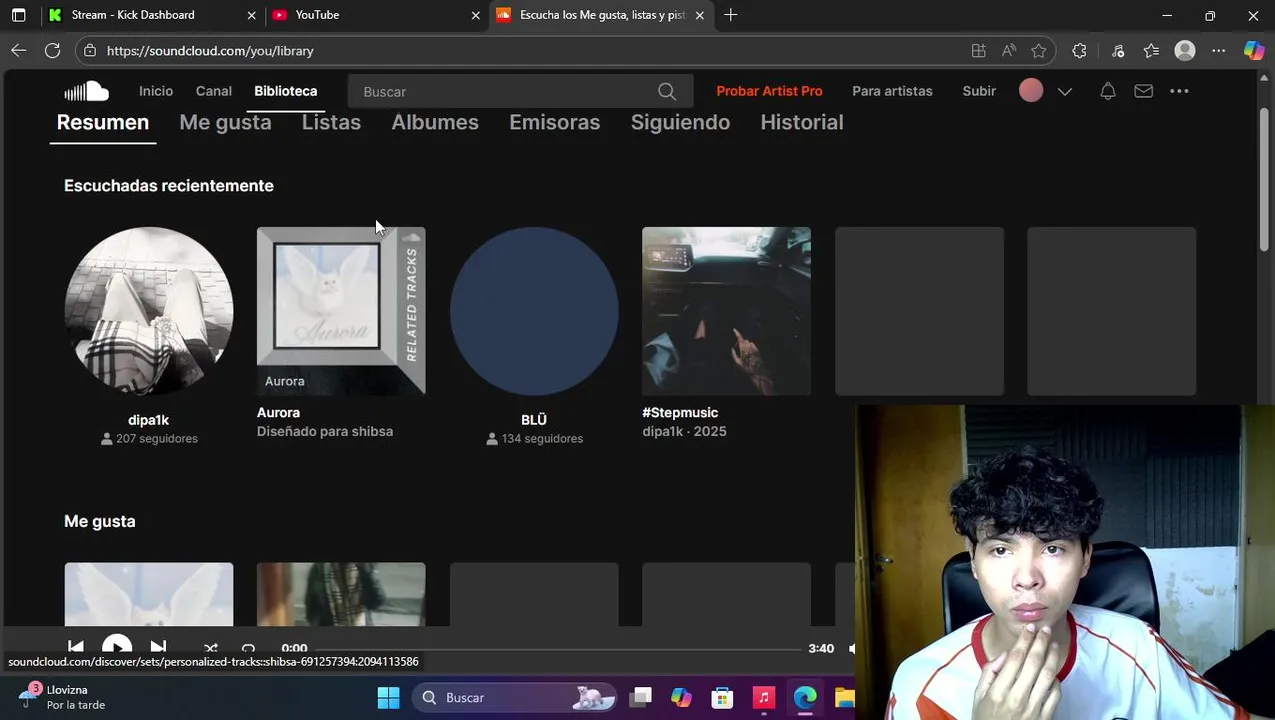
Task: Open Microsoft Store from taskbar
Action: [722, 697]
